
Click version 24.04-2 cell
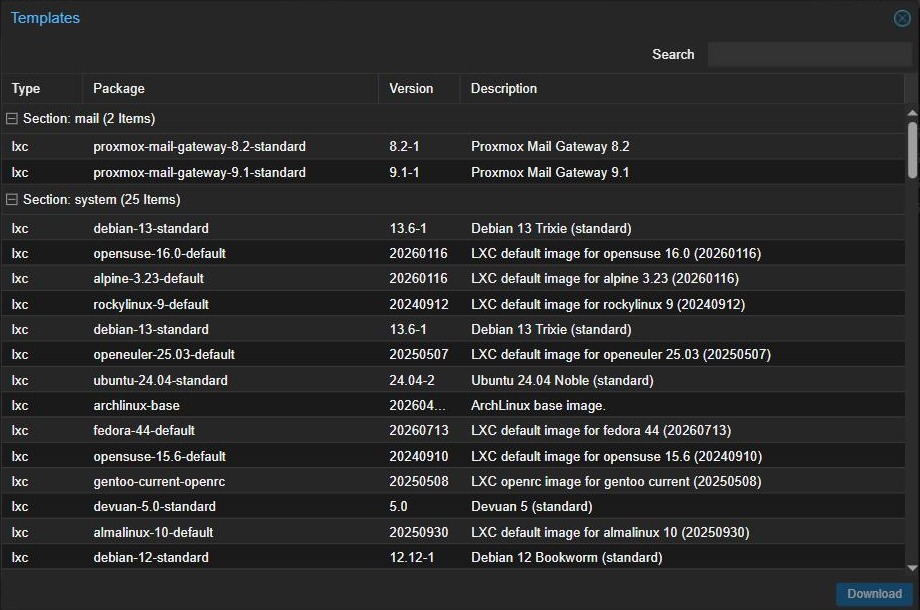(x=412, y=380)
